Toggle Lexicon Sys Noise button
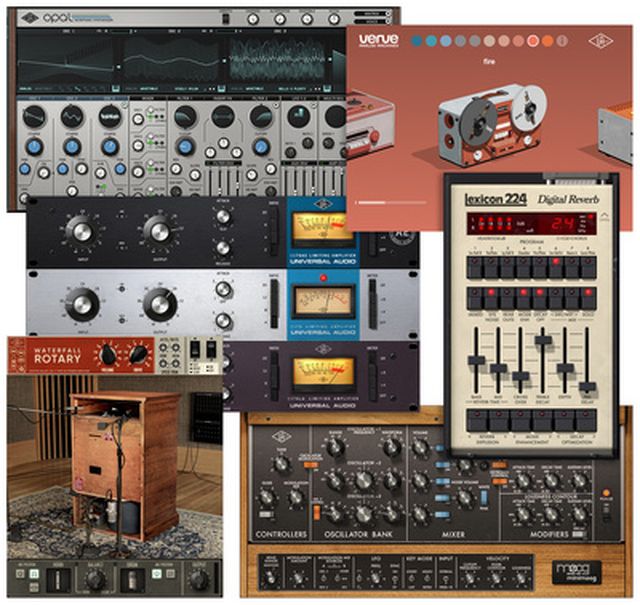 491,298
